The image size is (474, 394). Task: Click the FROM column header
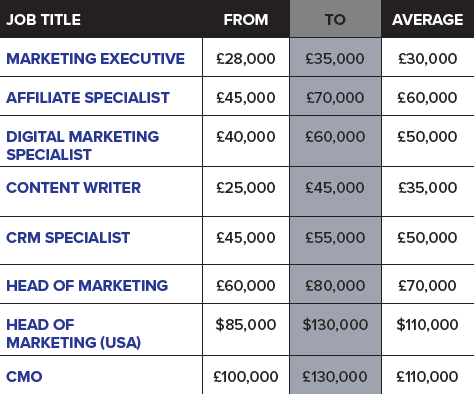pos(246,20)
